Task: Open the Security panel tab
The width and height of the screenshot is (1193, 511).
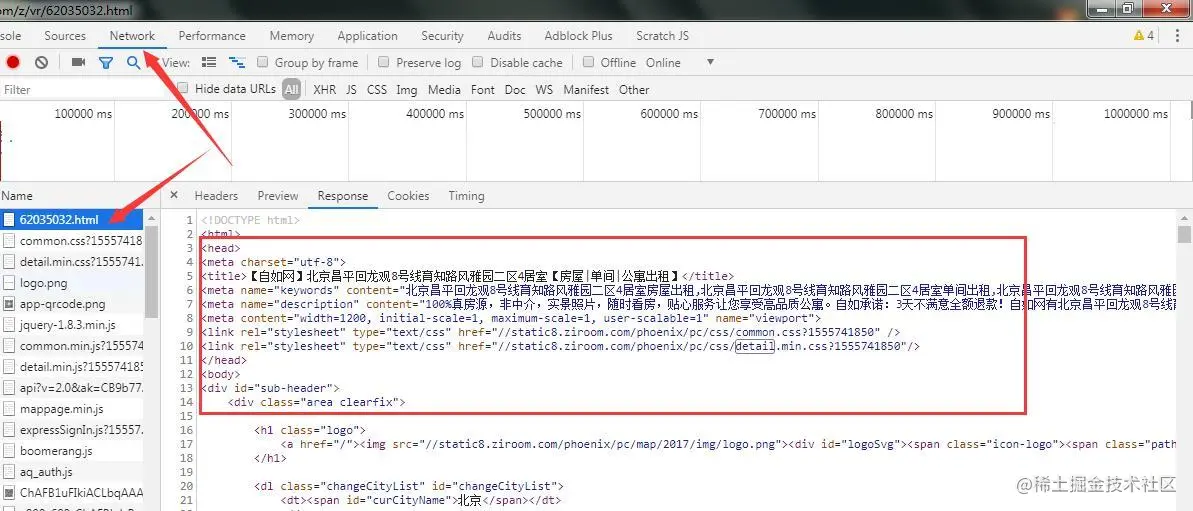Action: tap(442, 36)
